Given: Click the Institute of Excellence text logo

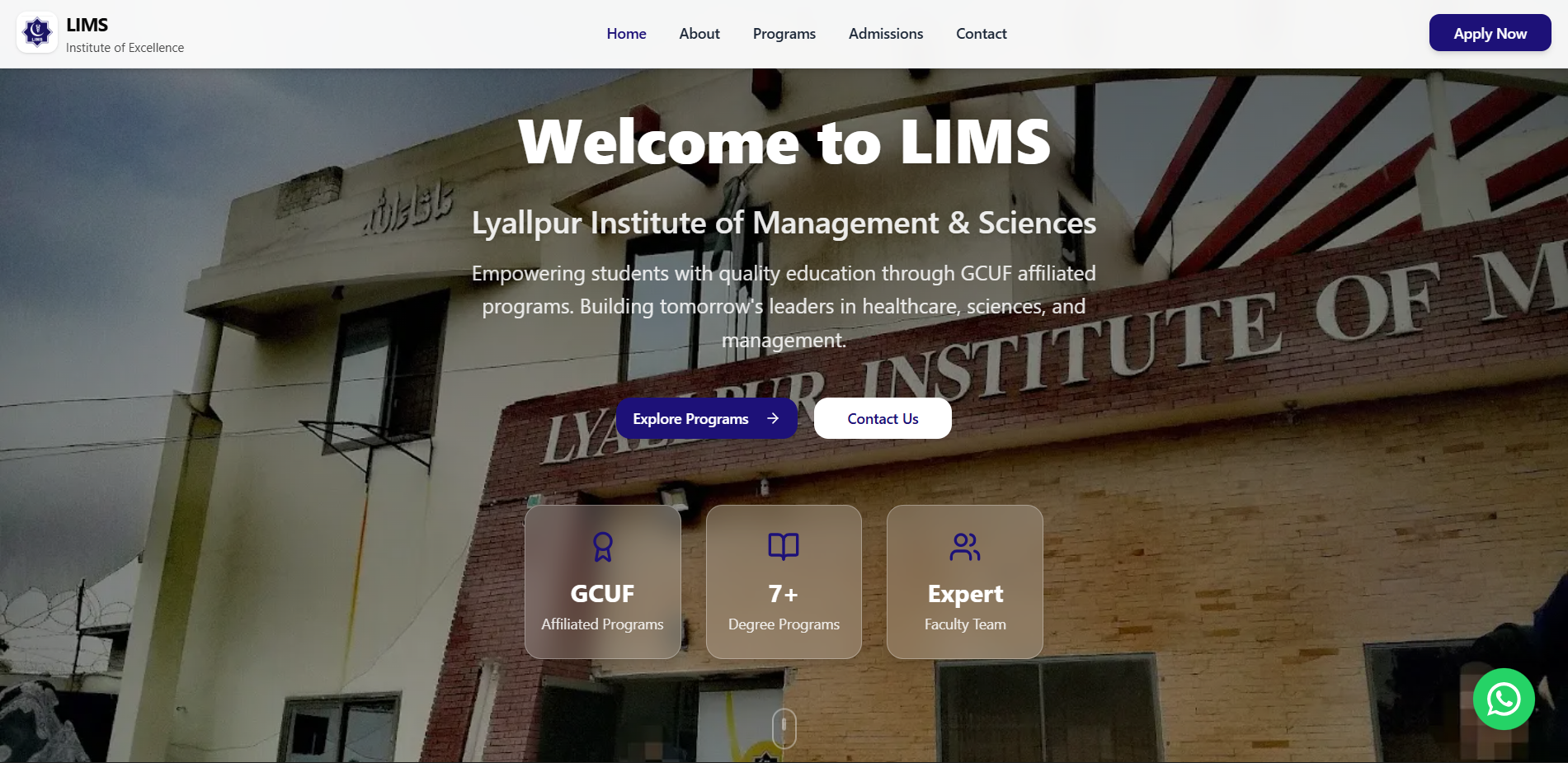Looking at the screenshot, I should (125, 48).
